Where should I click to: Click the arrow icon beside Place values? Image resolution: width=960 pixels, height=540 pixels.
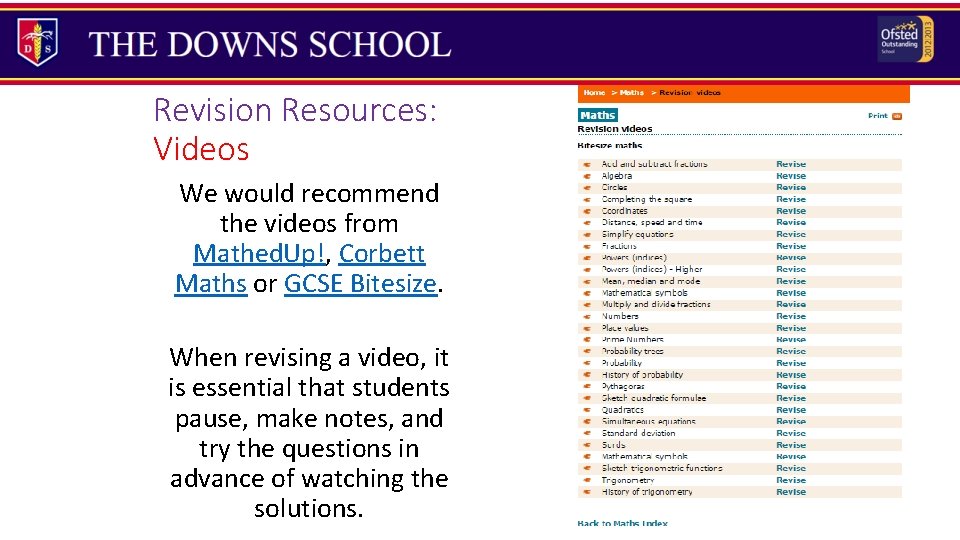tap(587, 328)
